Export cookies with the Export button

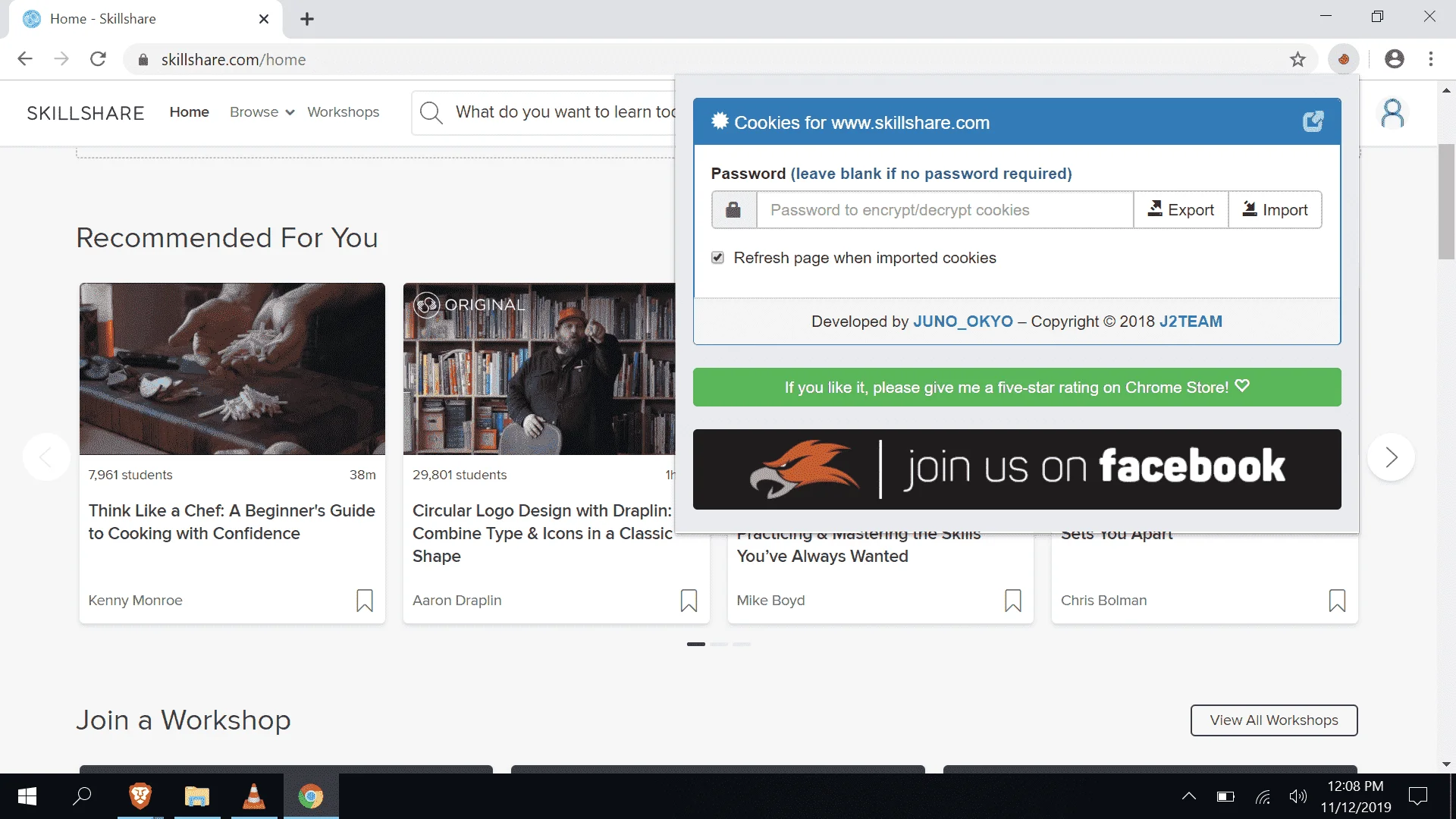1181,210
